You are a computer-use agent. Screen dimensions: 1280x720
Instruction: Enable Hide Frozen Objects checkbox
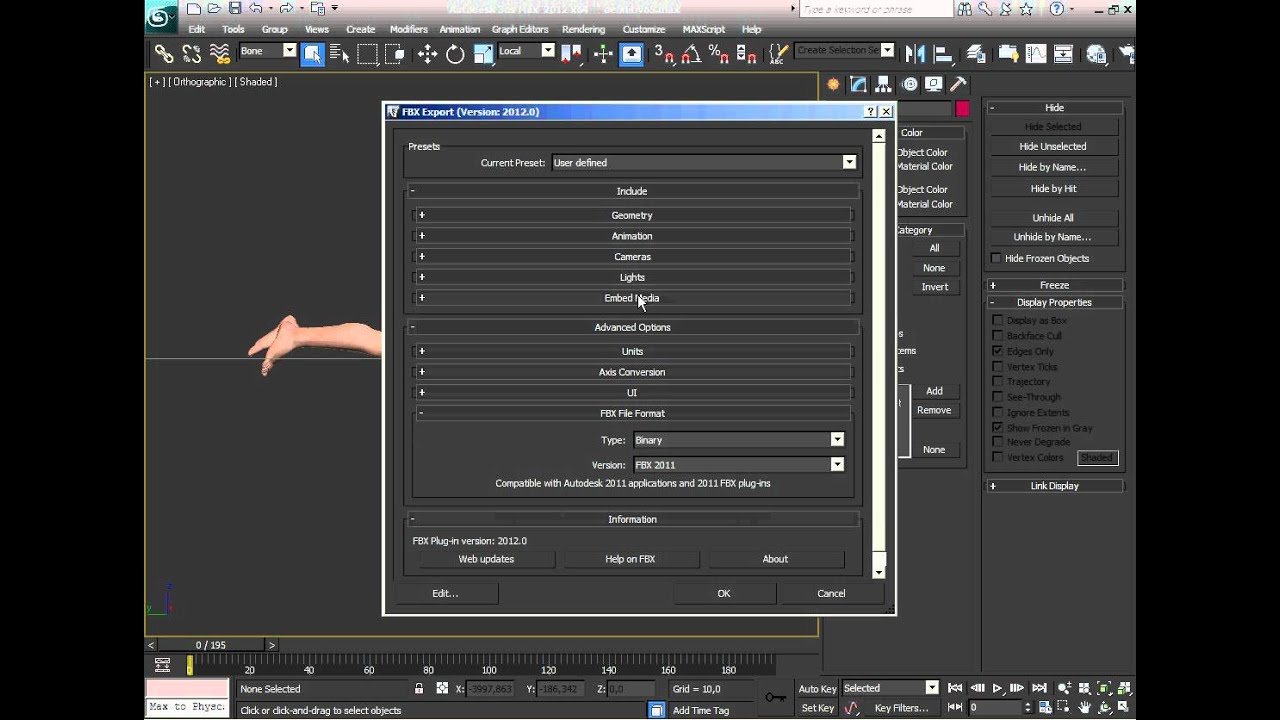click(996, 258)
